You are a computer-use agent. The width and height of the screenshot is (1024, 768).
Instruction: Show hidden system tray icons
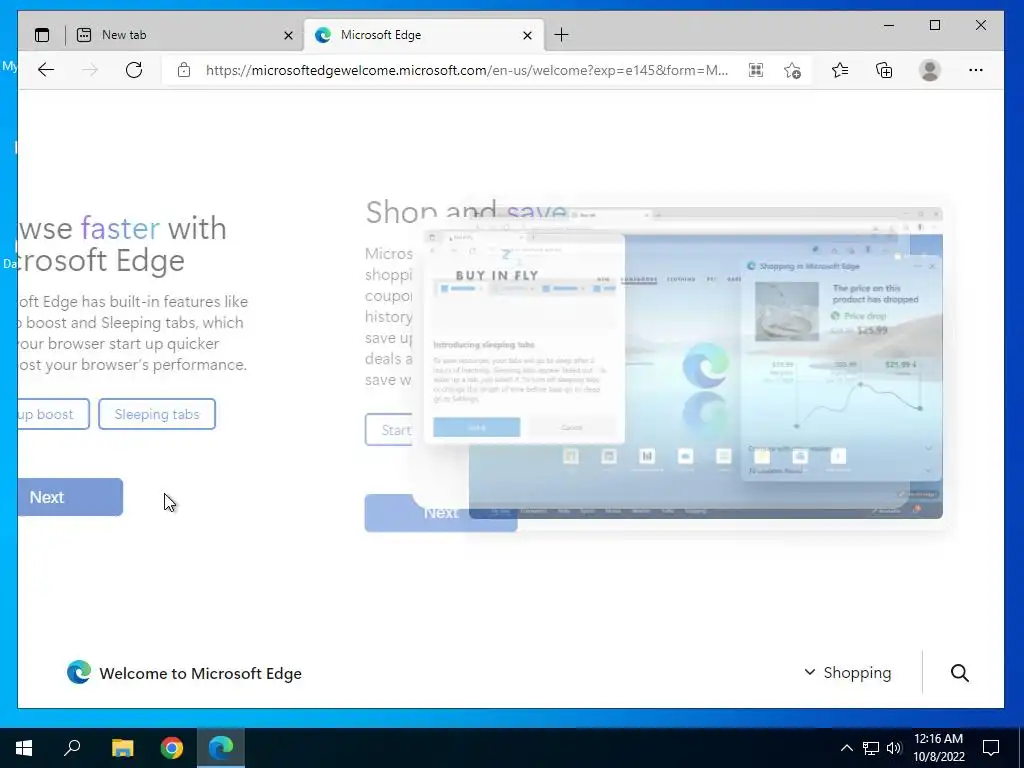coord(846,748)
